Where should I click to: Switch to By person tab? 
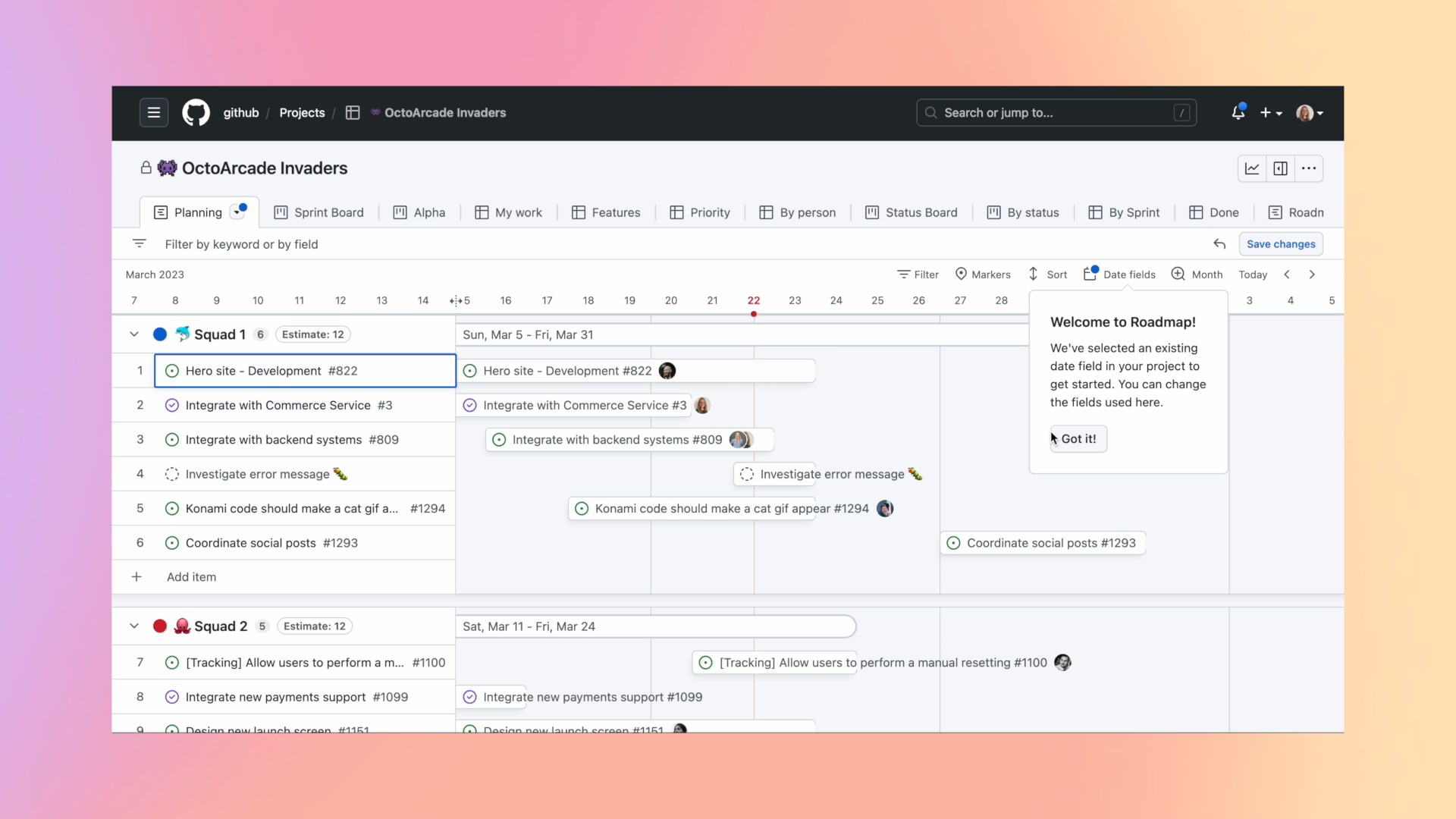[x=798, y=212]
